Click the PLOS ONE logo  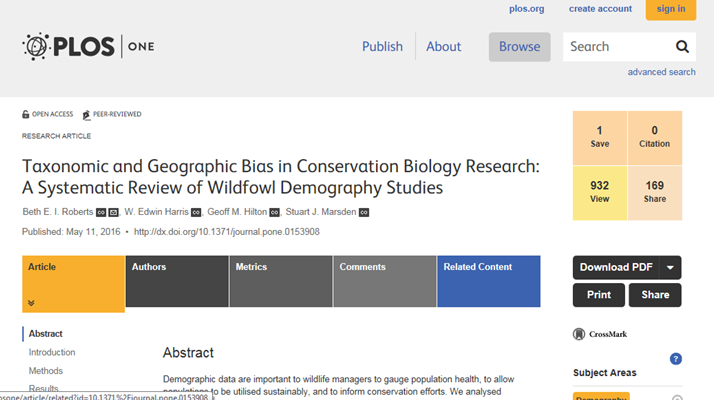[88, 46]
